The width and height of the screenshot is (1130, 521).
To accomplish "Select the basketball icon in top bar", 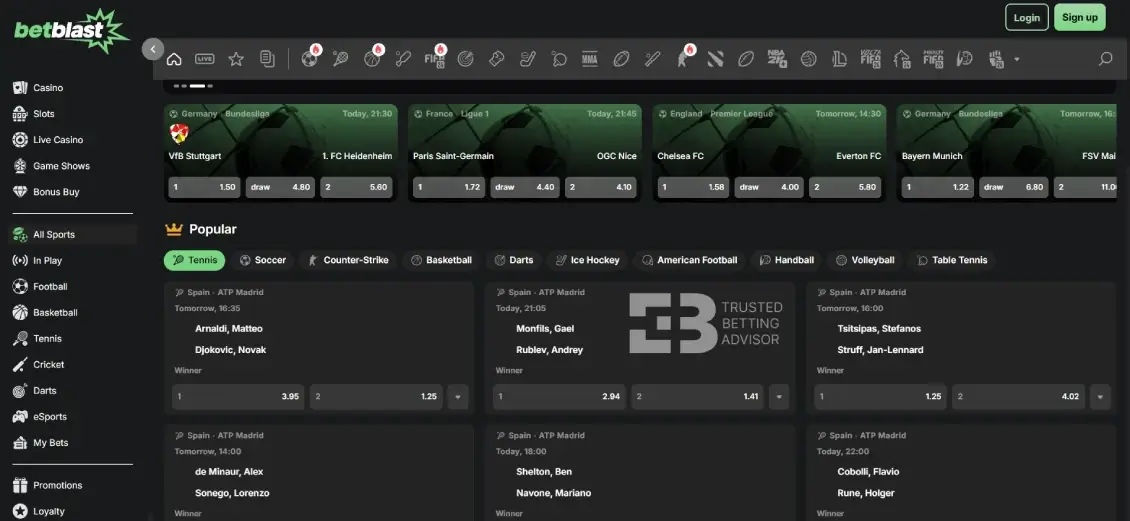I will pos(372,59).
